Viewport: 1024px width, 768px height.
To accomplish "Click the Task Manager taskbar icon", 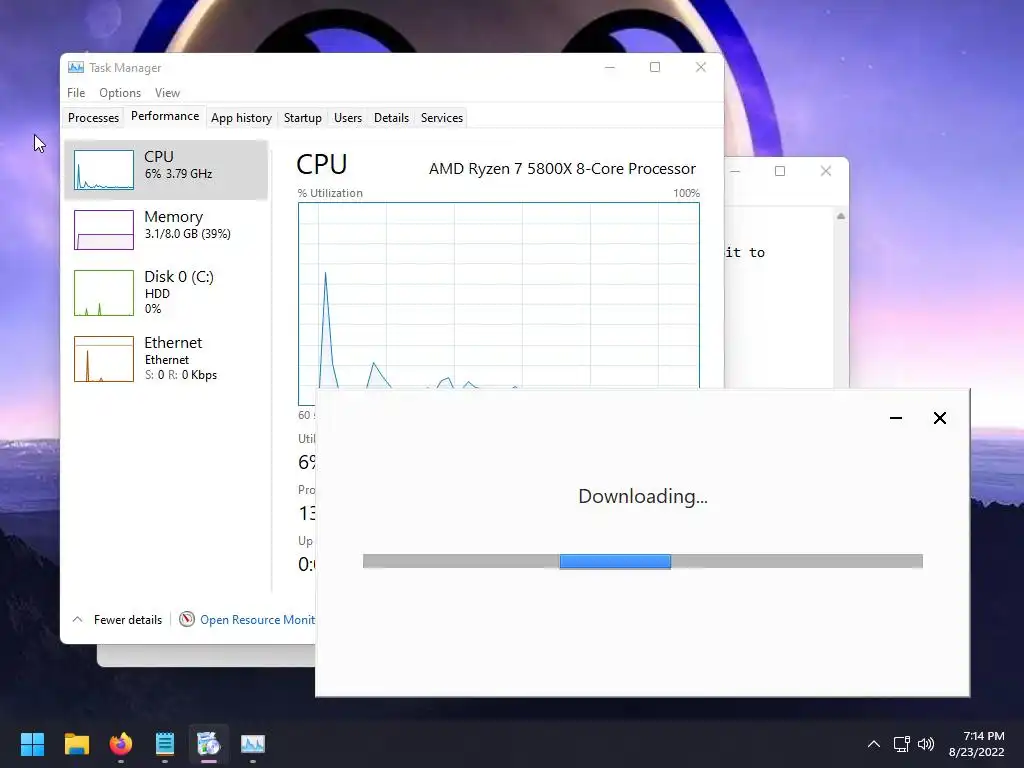I will (253, 744).
